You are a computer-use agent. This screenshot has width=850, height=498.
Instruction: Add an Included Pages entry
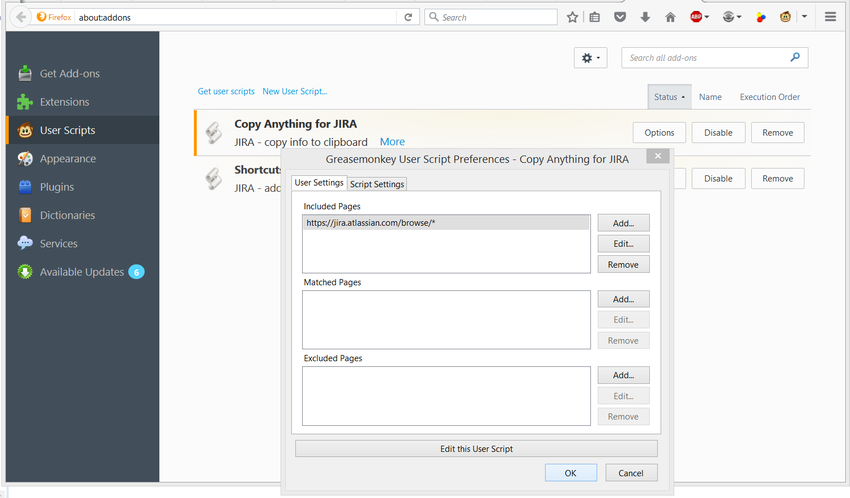[x=623, y=223]
